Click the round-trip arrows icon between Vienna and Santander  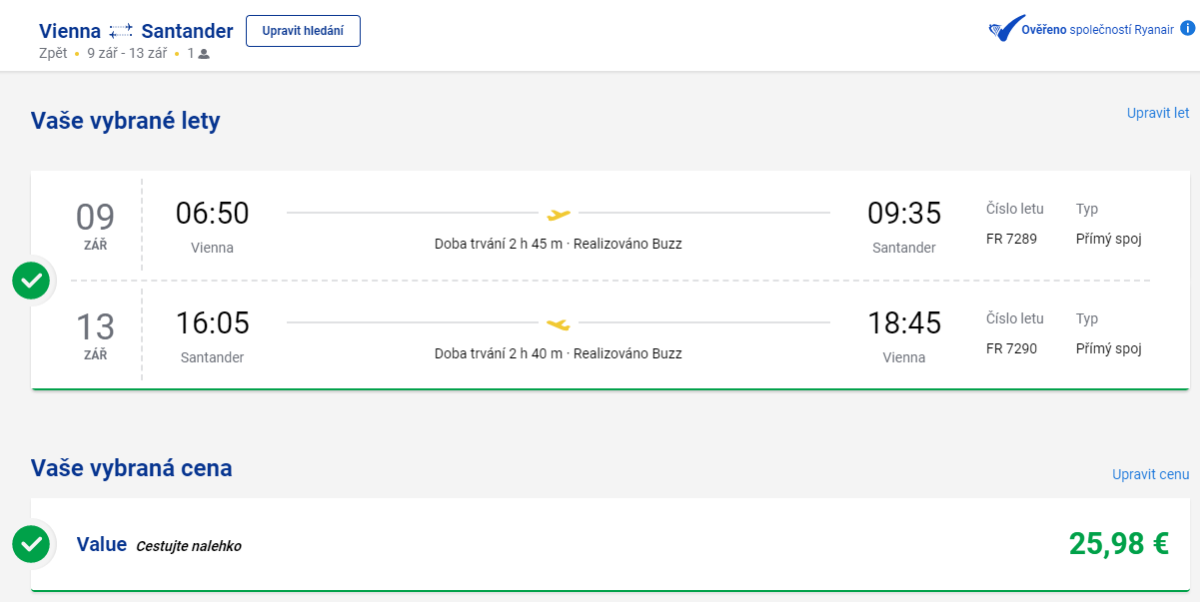click(x=121, y=31)
